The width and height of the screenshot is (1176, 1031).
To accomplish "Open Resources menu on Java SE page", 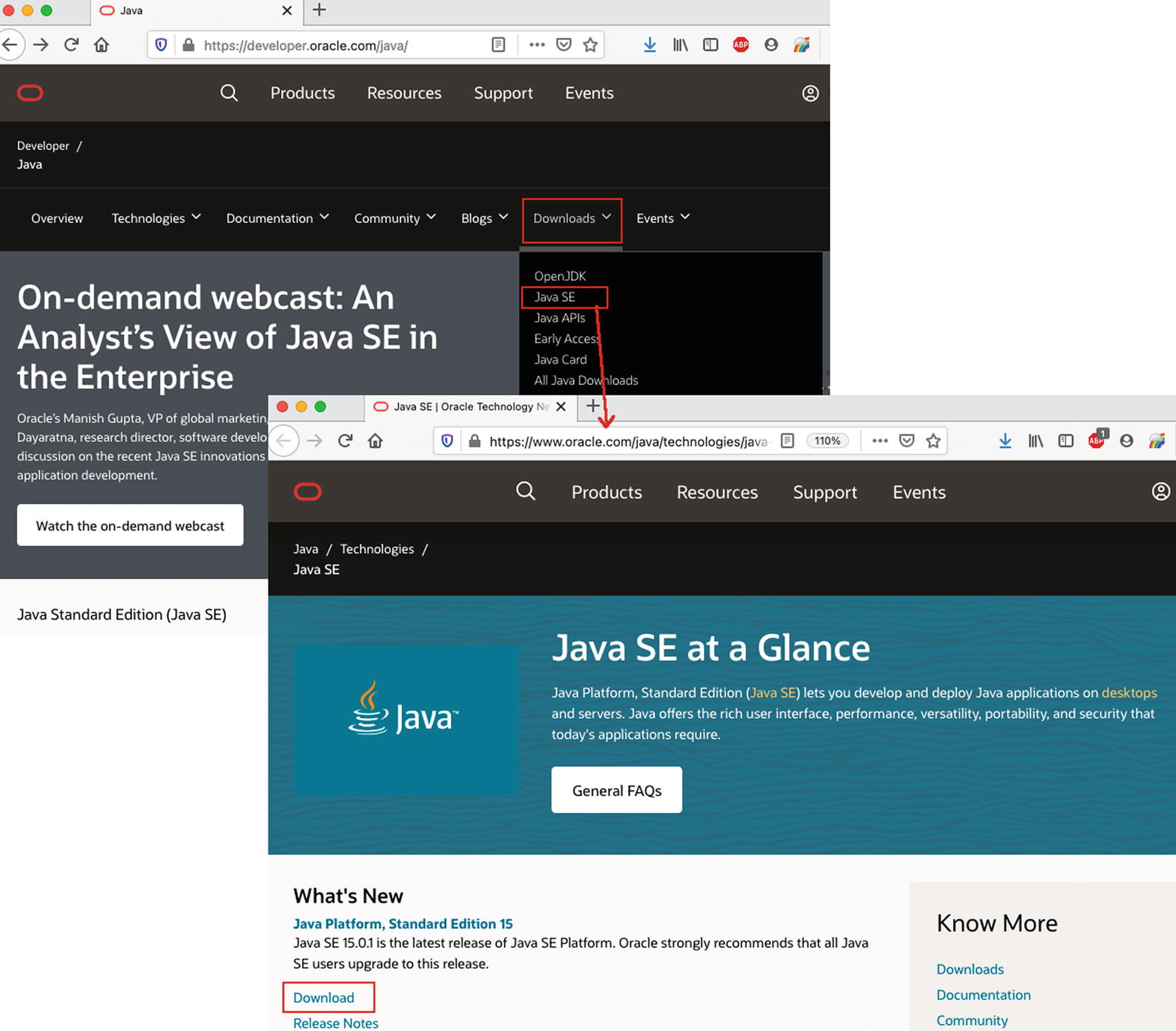I will (x=717, y=492).
